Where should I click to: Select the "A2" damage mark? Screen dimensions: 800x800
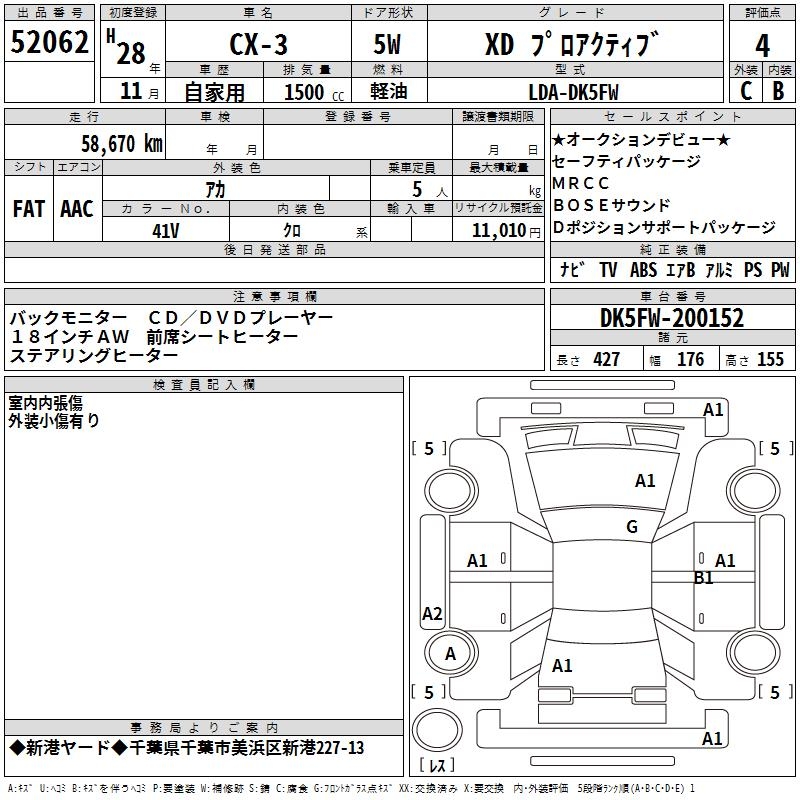coord(432,613)
